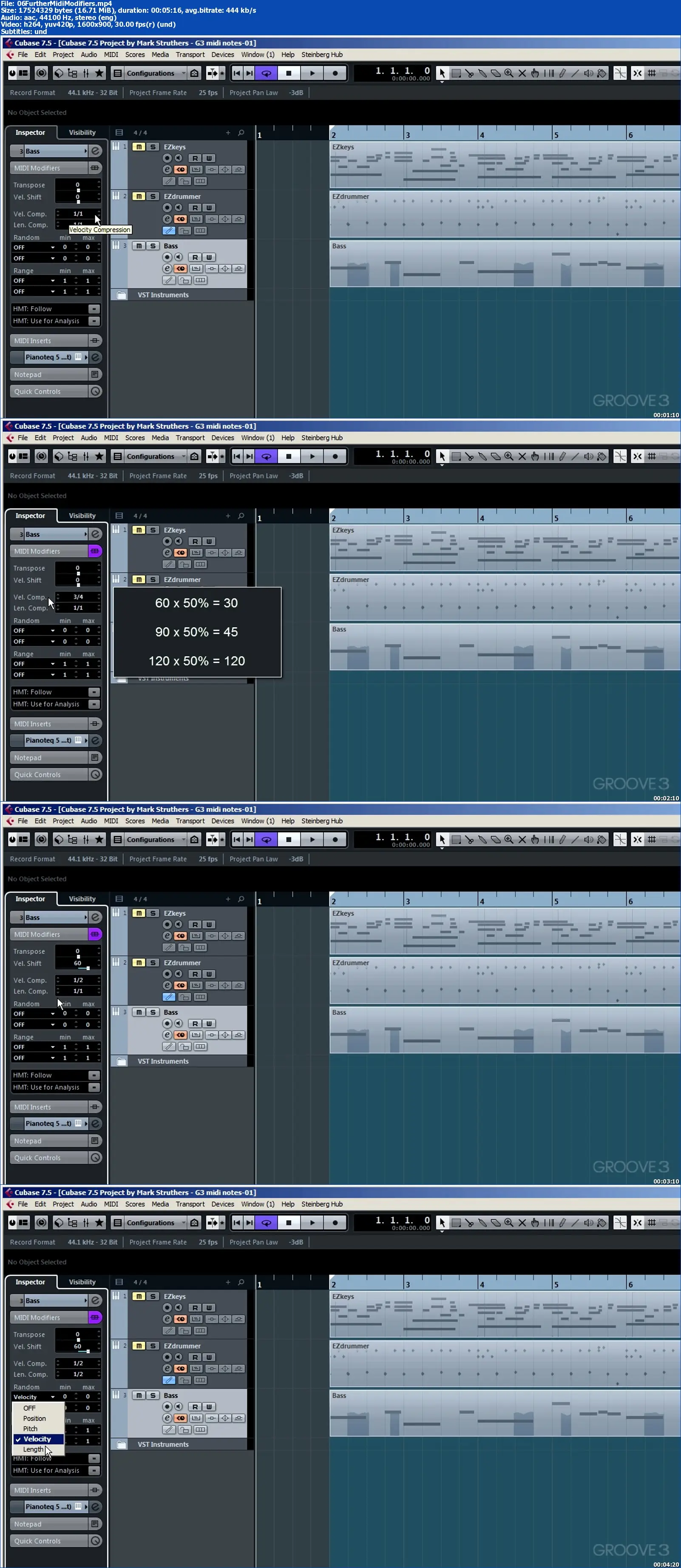
Task: Click the star icon in bottom frame toolbar
Action: coord(99,1223)
